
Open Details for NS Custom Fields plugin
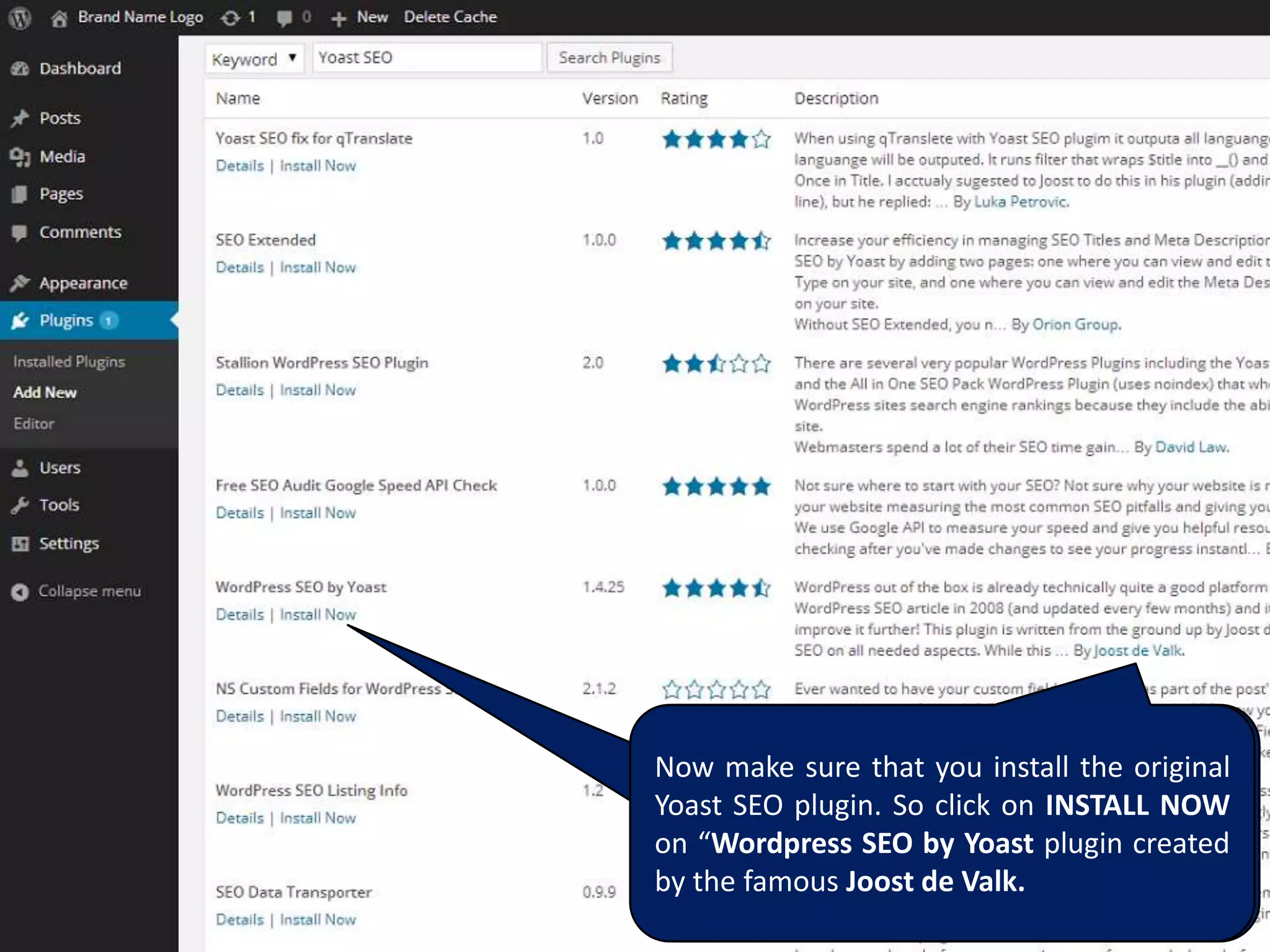(x=240, y=716)
